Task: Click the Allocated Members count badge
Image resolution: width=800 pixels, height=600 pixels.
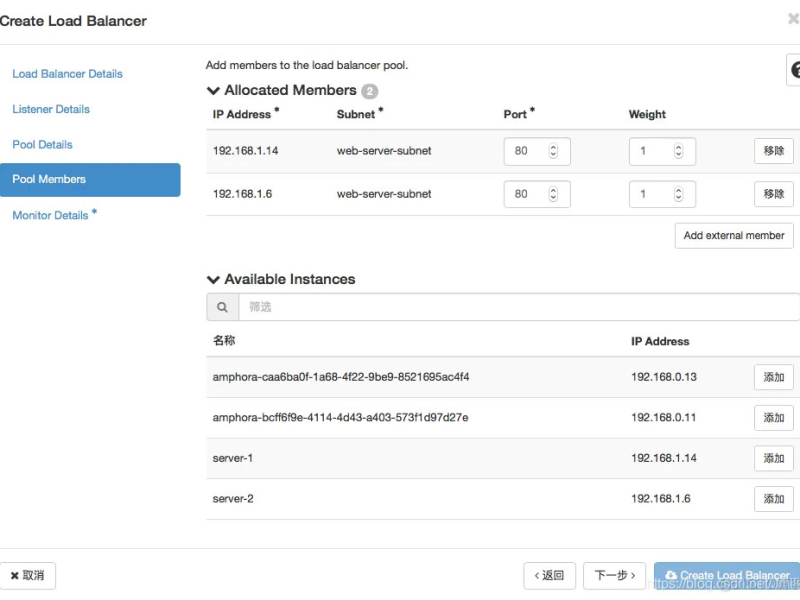Action: [x=370, y=91]
